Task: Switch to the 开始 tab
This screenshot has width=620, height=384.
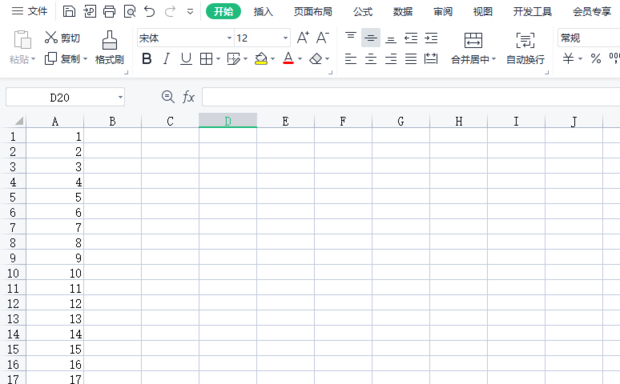Action: click(223, 11)
